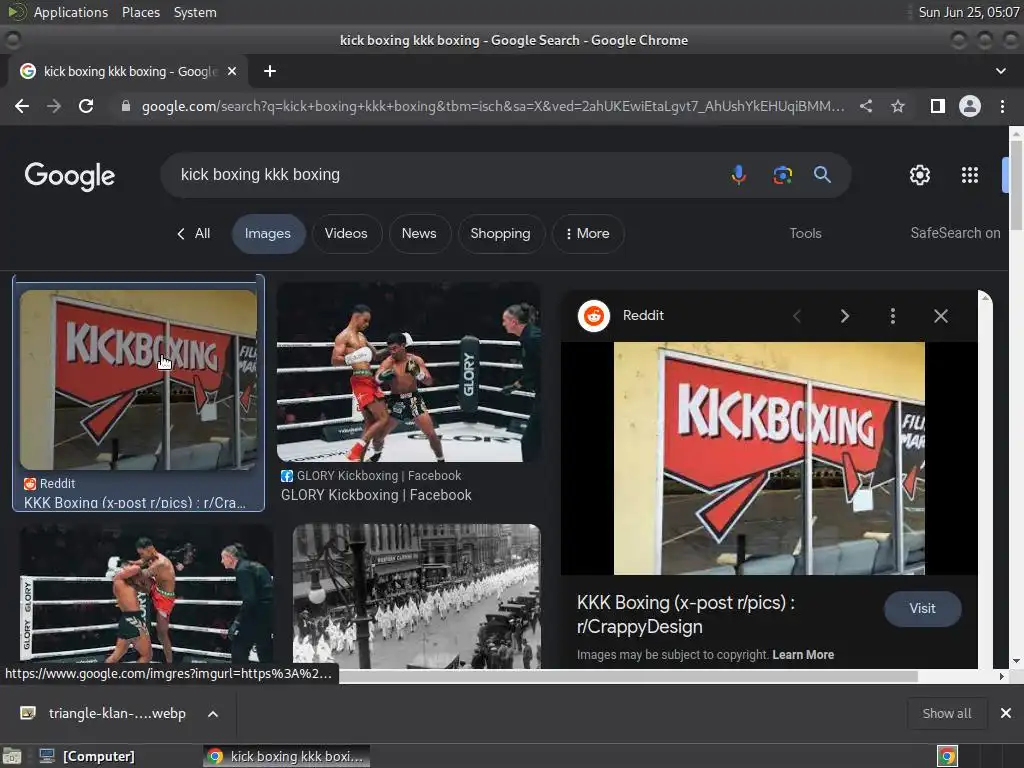View site information lock icon
Viewport: 1024px width, 768px height.
126,106
